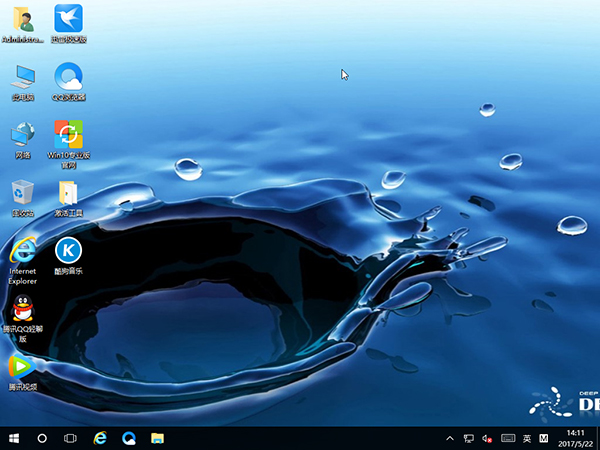This screenshot has width=600, height=450.
Task: Open the Win10 Professional folder shortcut
Action: pos(68,134)
